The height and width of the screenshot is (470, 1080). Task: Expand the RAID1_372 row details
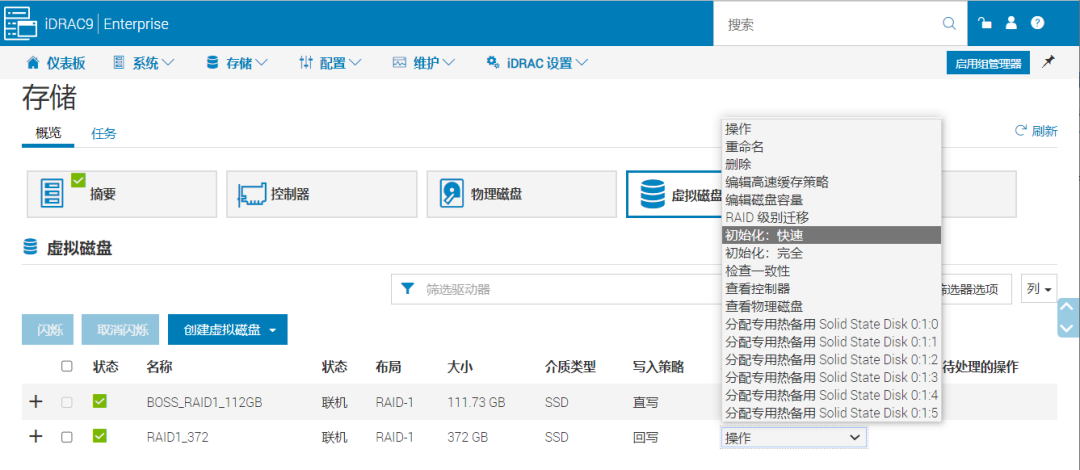[36, 436]
